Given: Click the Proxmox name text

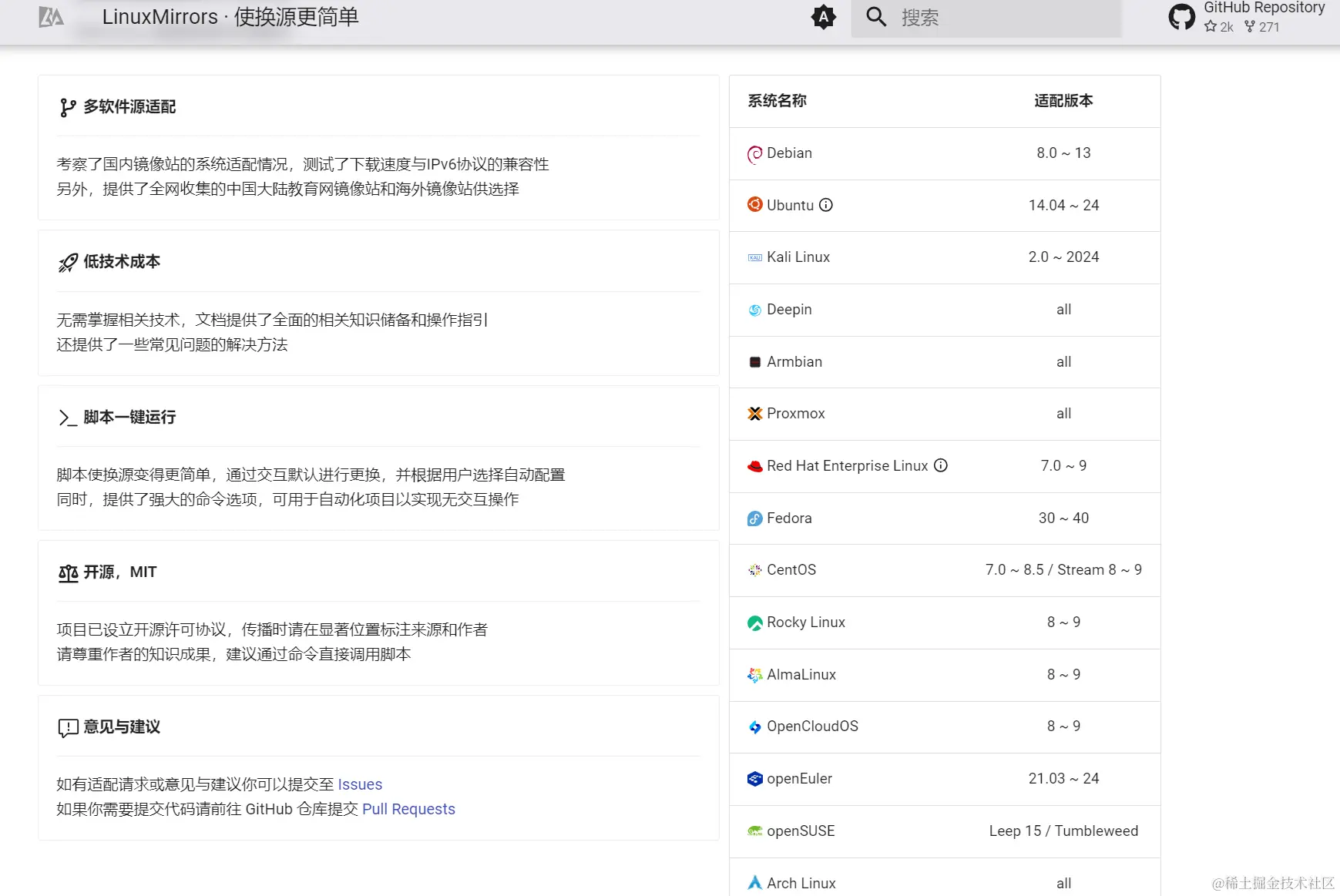Looking at the screenshot, I should click(x=796, y=413).
